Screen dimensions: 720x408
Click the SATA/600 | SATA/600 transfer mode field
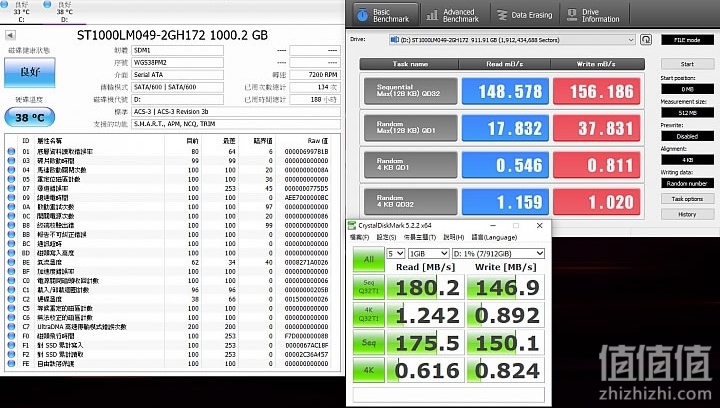pos(178,87)
